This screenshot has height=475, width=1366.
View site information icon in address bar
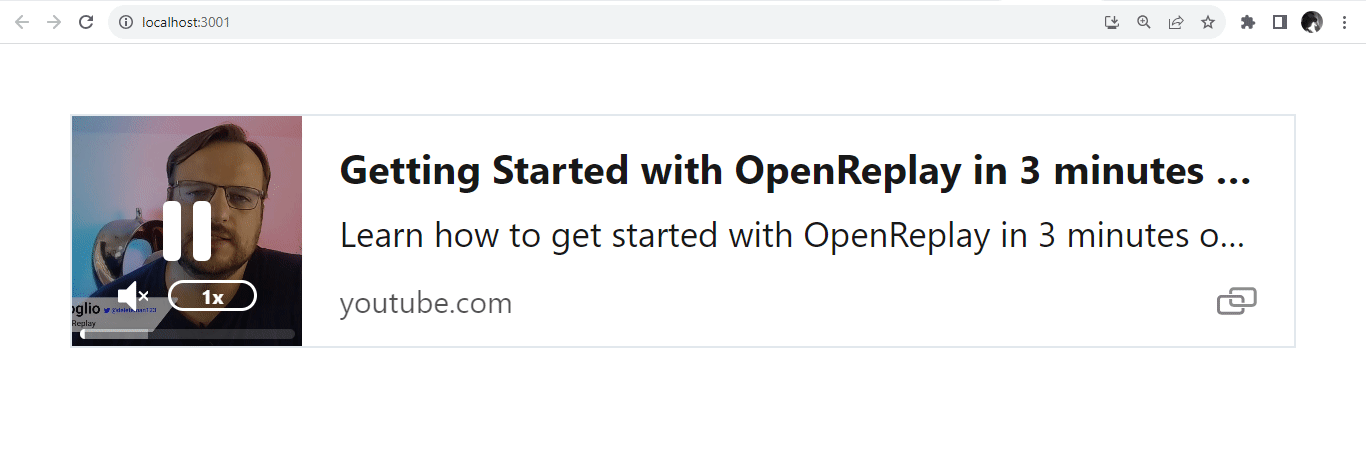pos(126,22)
